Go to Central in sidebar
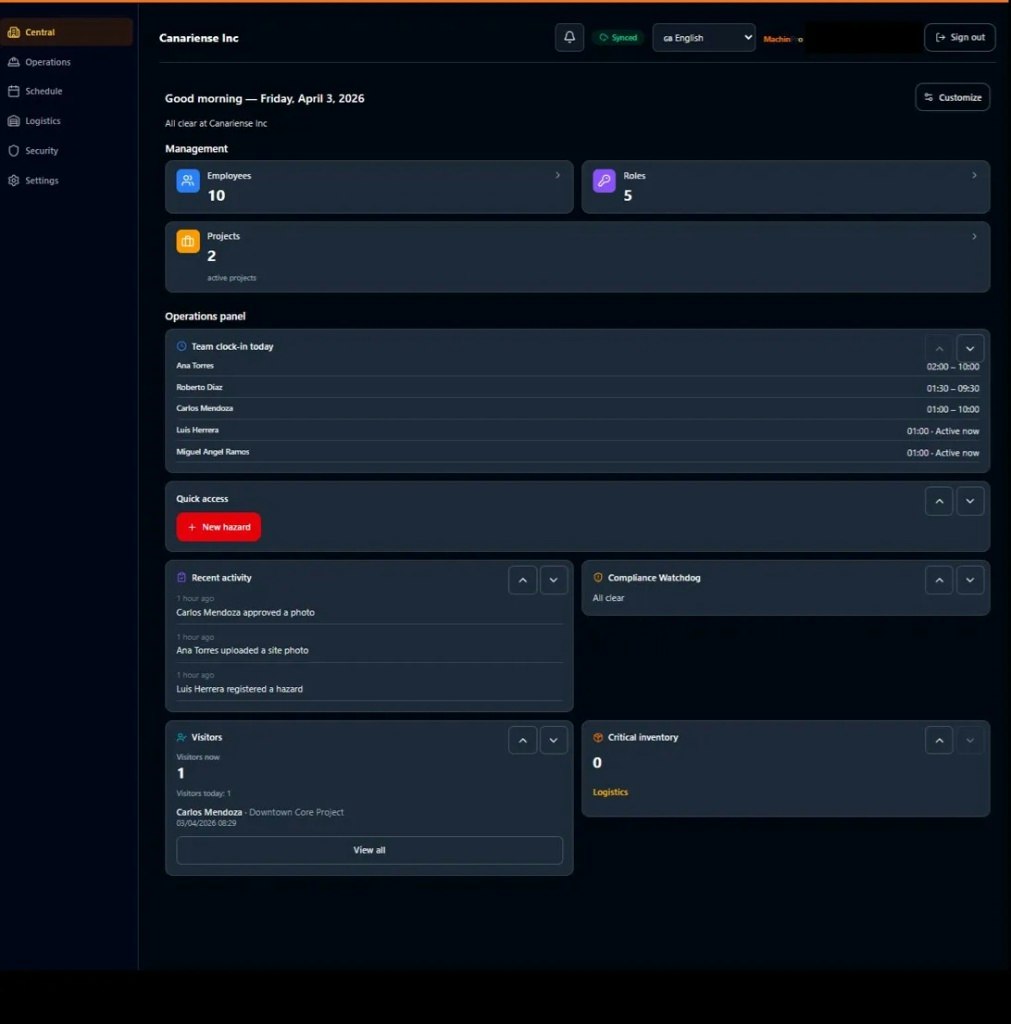Viewport: 1011px width, 1024px height. pos(67,32)
